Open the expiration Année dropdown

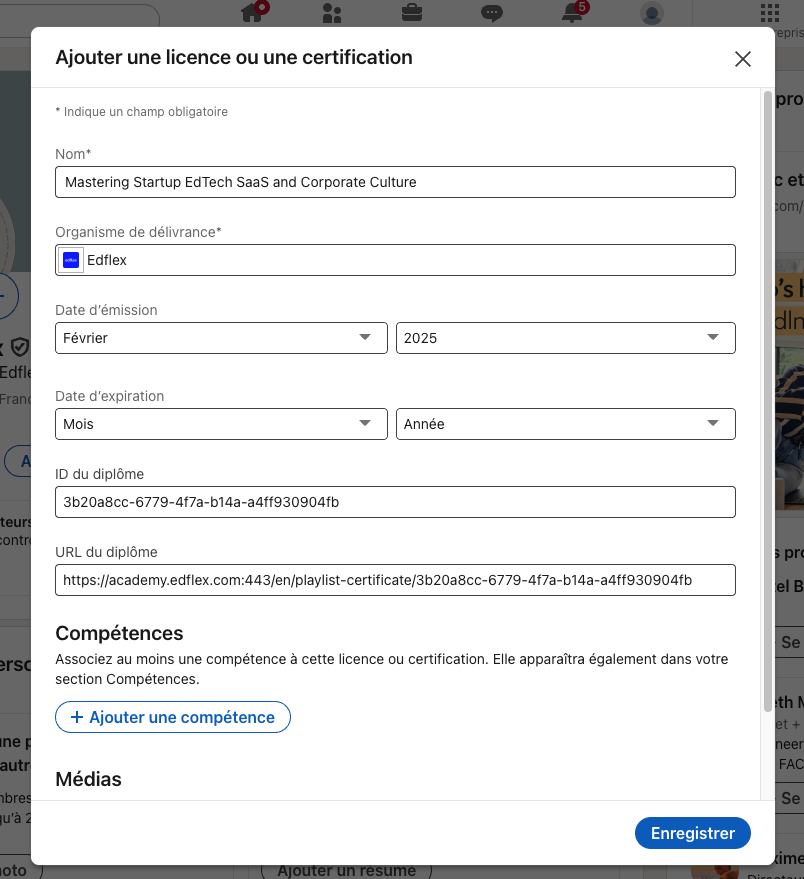tap(566, 424)
